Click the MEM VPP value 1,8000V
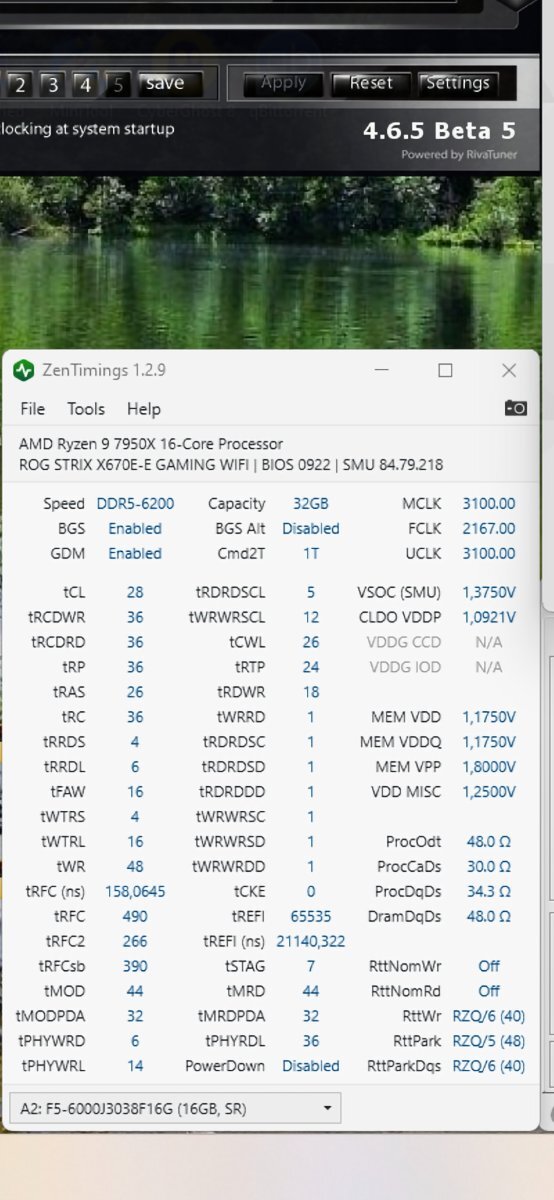The image size is (554, 1200). tap(489, 767)
